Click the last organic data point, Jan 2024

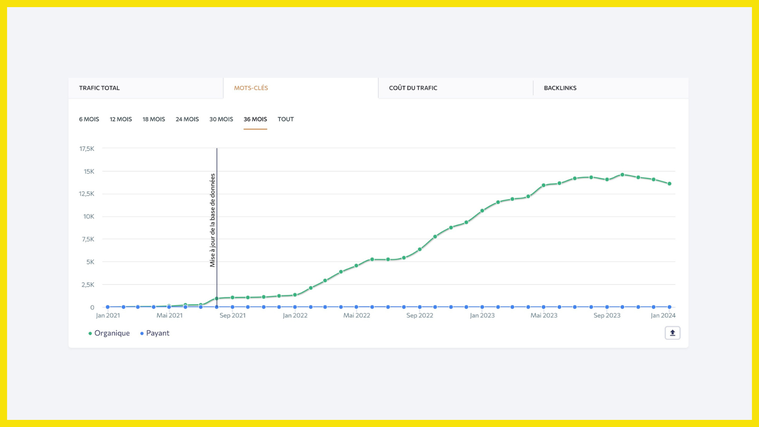tap(670, 184)
